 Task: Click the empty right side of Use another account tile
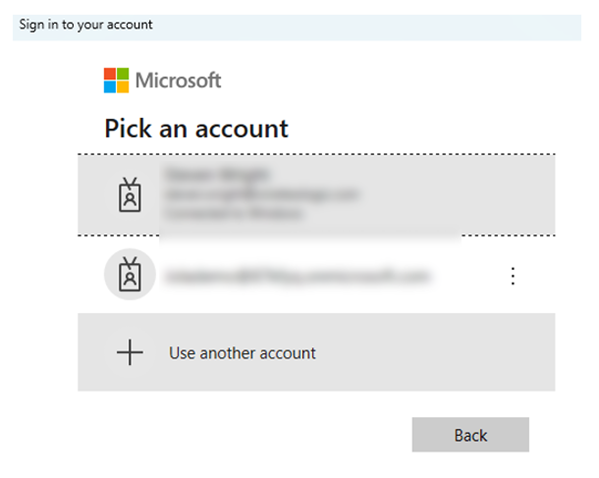click(435, 352)
